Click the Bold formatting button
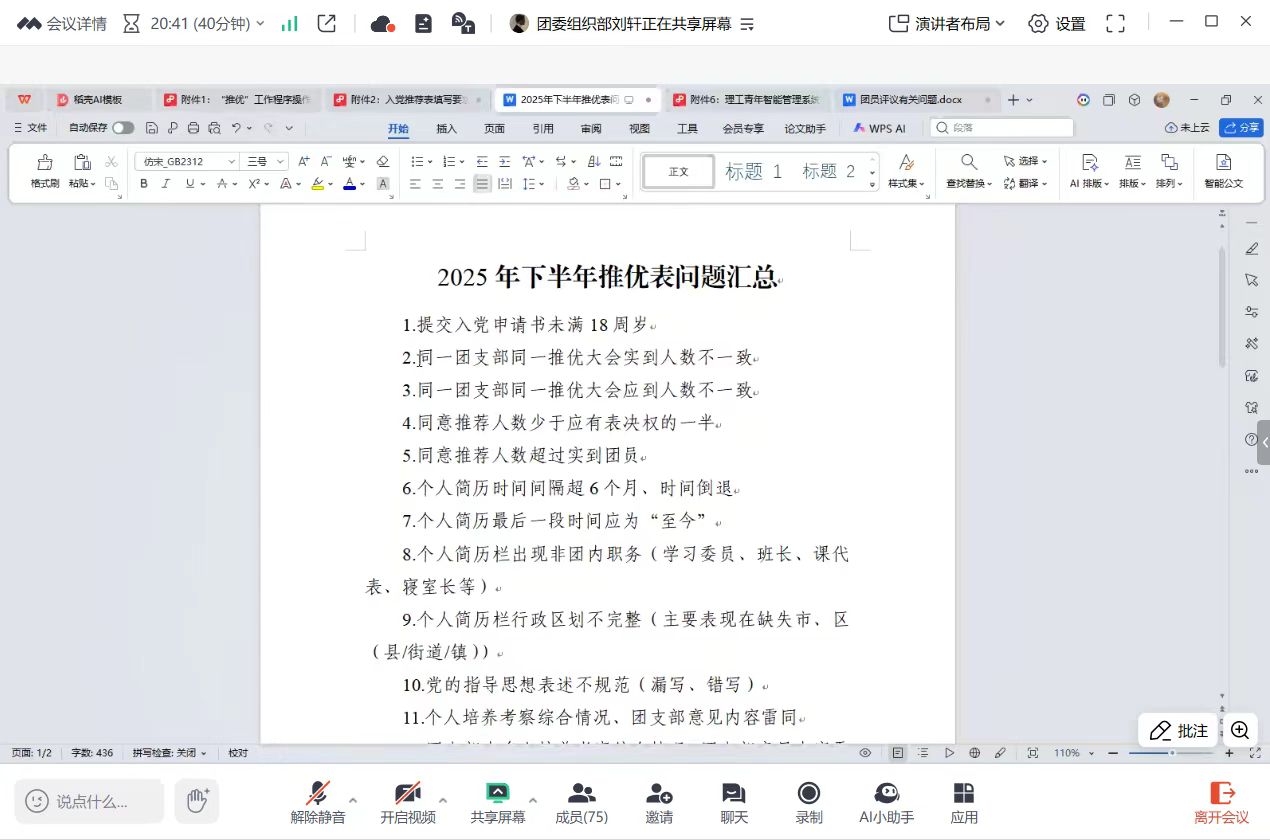1270x840 pixels. coord(144,184)
